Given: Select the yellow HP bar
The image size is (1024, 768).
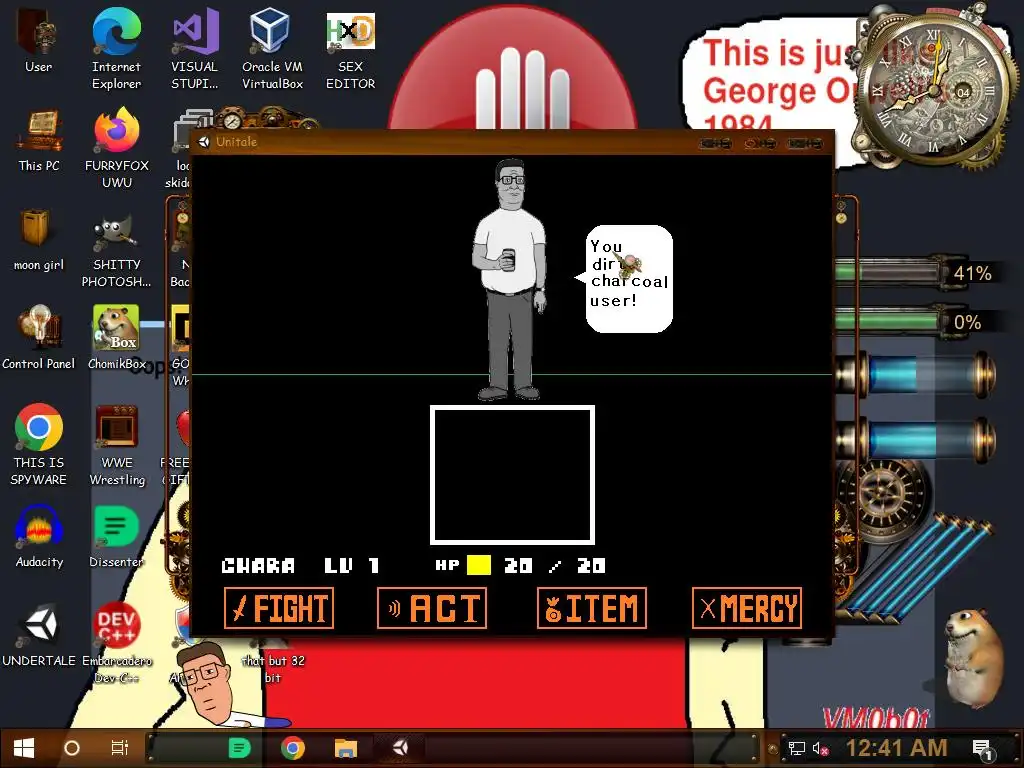Looking at the screenshot, I should [x=479, y=565].
